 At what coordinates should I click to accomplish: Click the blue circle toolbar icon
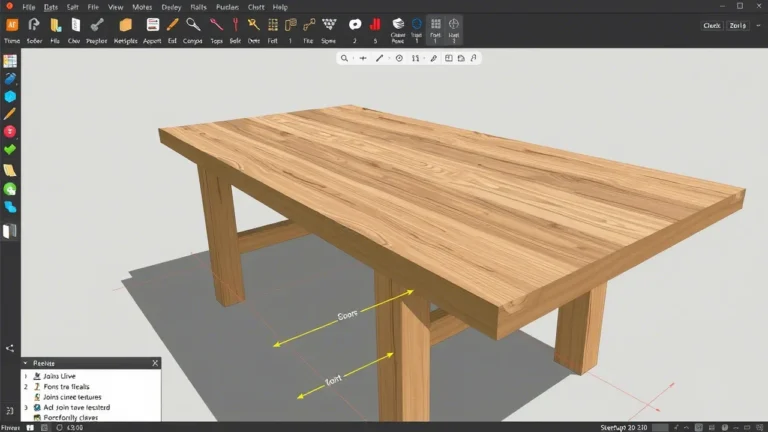click(416, 24)
